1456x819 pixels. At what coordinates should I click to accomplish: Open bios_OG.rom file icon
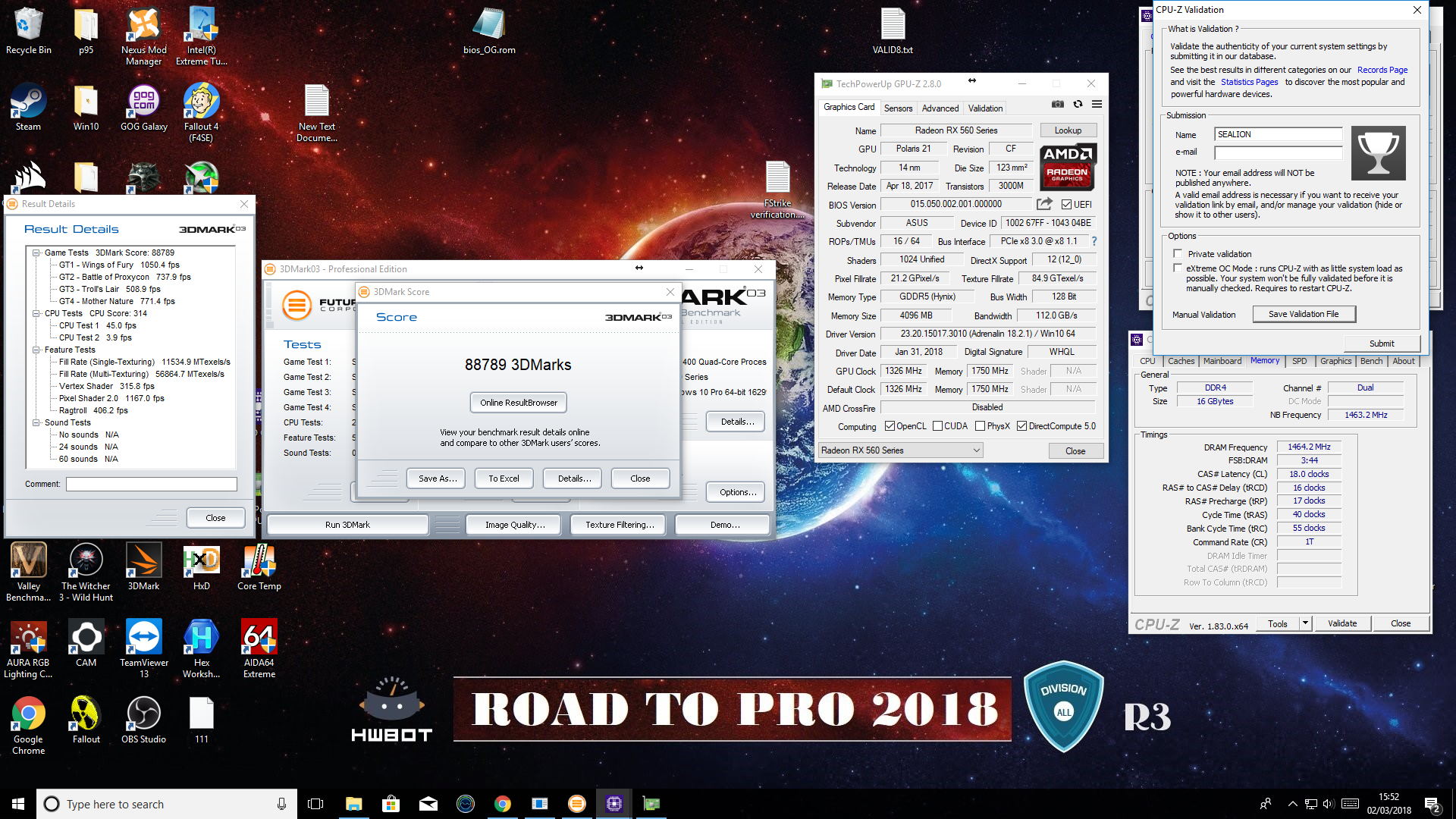click(489, 30)
